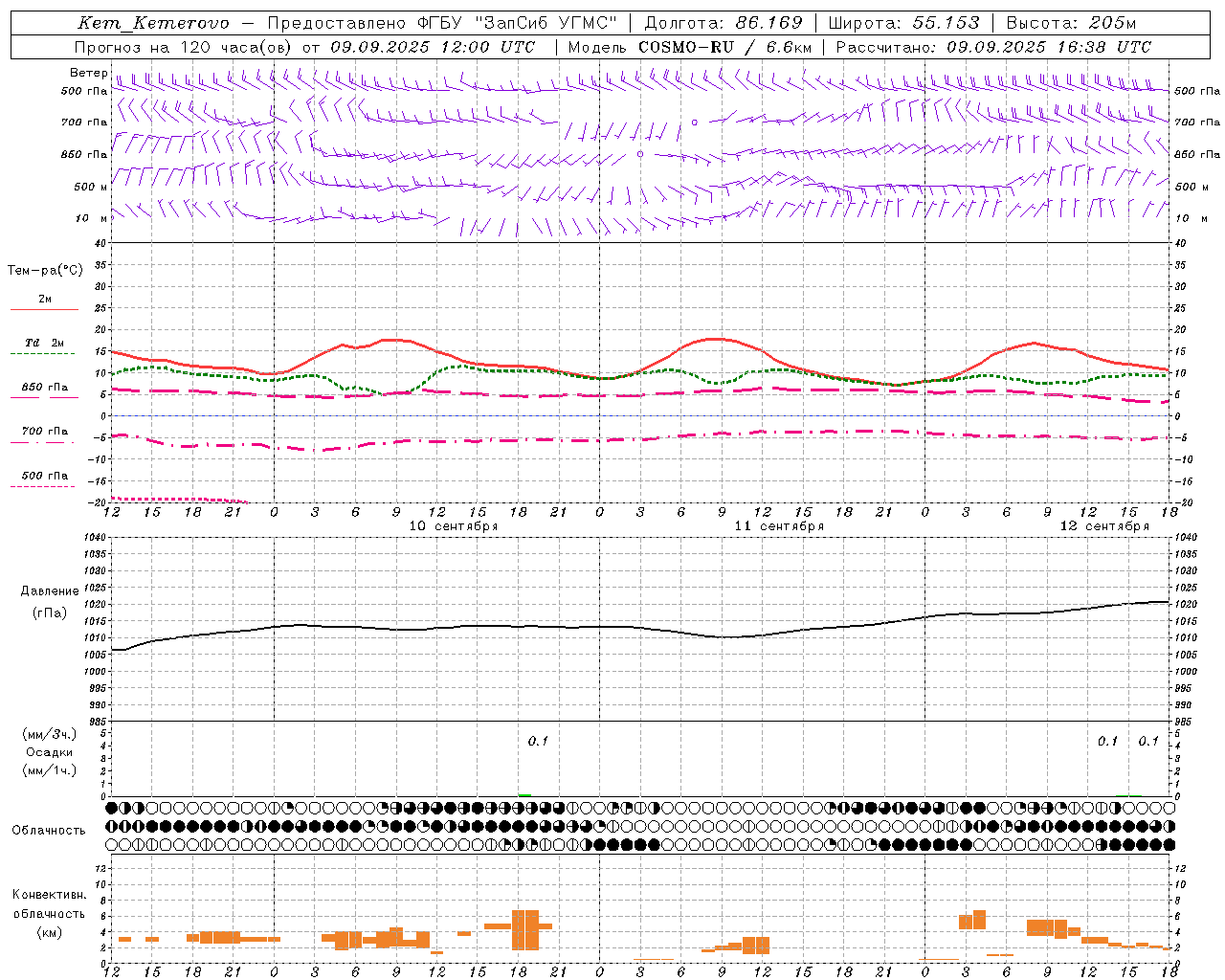Select the provider text 'Предоставлено ФГБУ "ЗапСиб УГМС"'
The image size is (1225, 980).
(x=442, y=23)
